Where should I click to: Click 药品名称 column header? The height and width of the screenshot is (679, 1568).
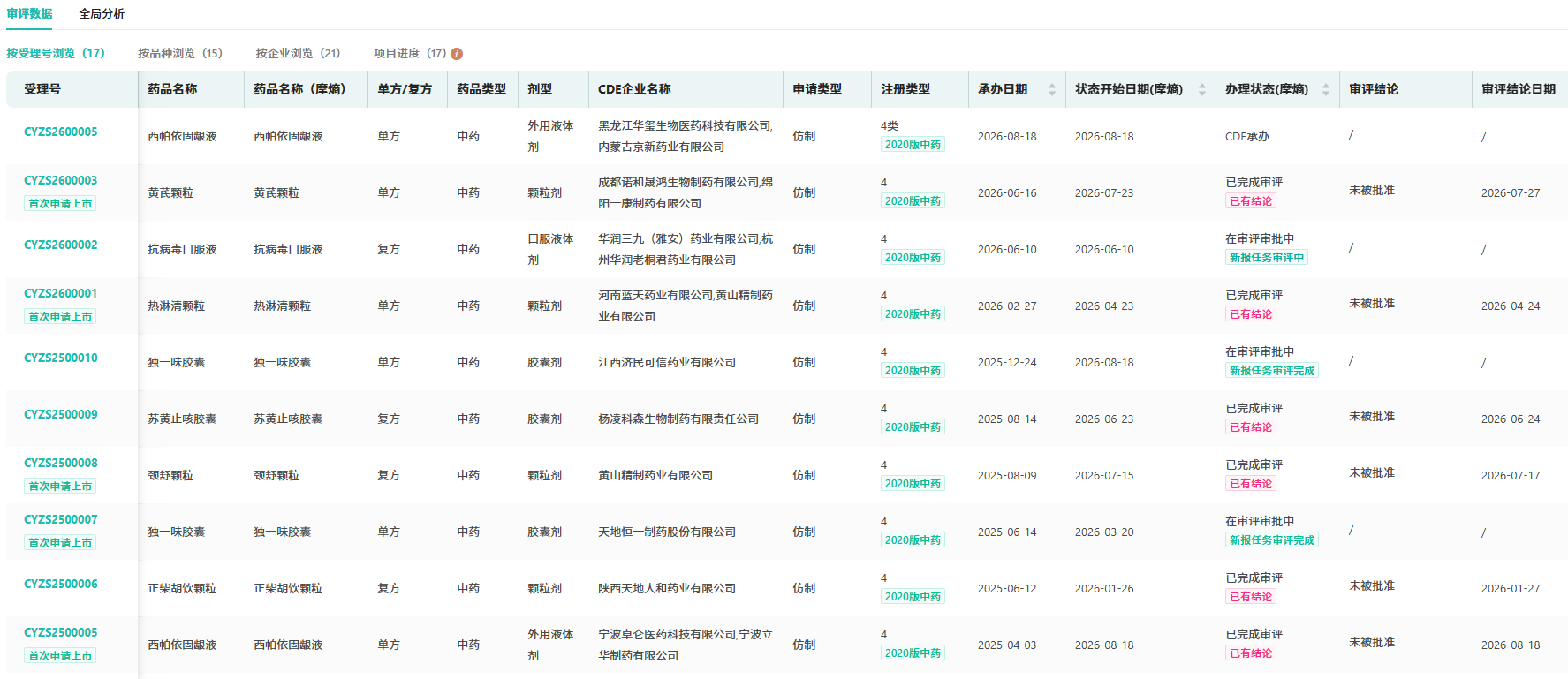[x=172, y=89]
